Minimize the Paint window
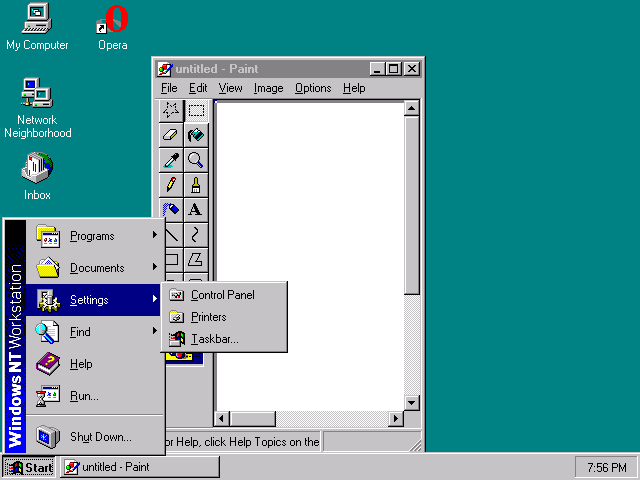The height and width of the screenshot is (480, 640). 378,69
